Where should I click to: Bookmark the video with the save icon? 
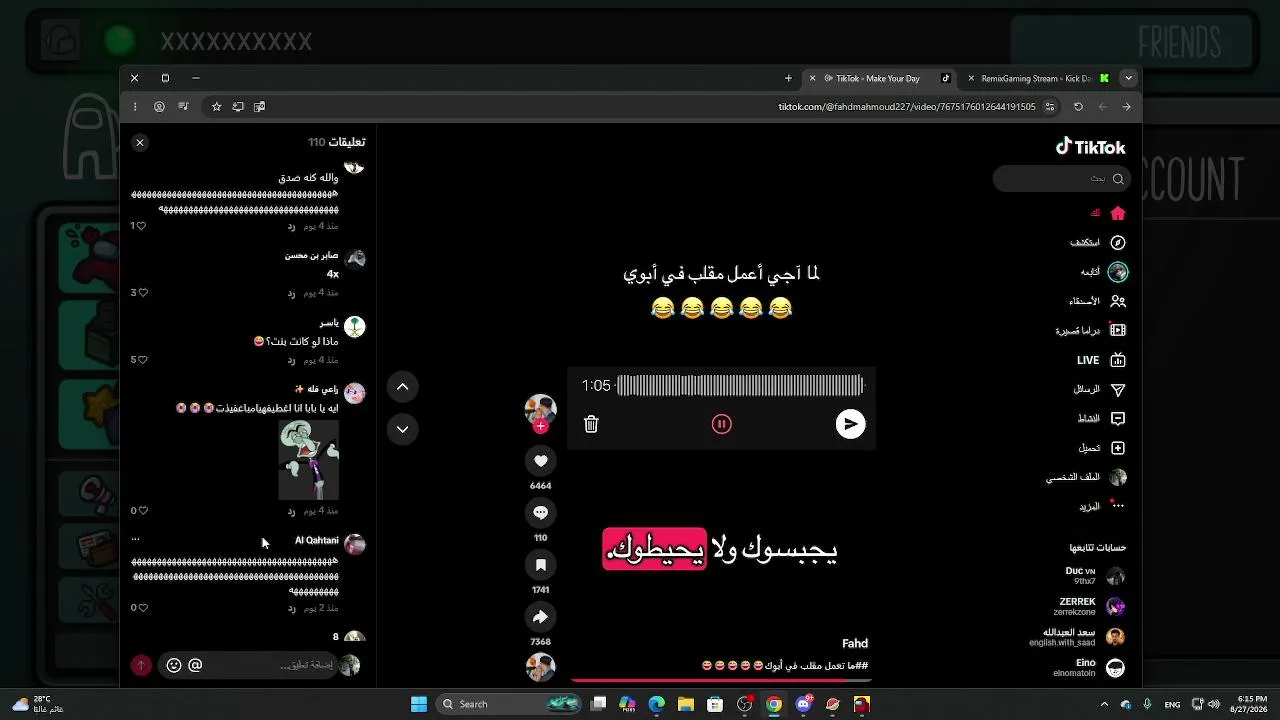click(541, 565)
